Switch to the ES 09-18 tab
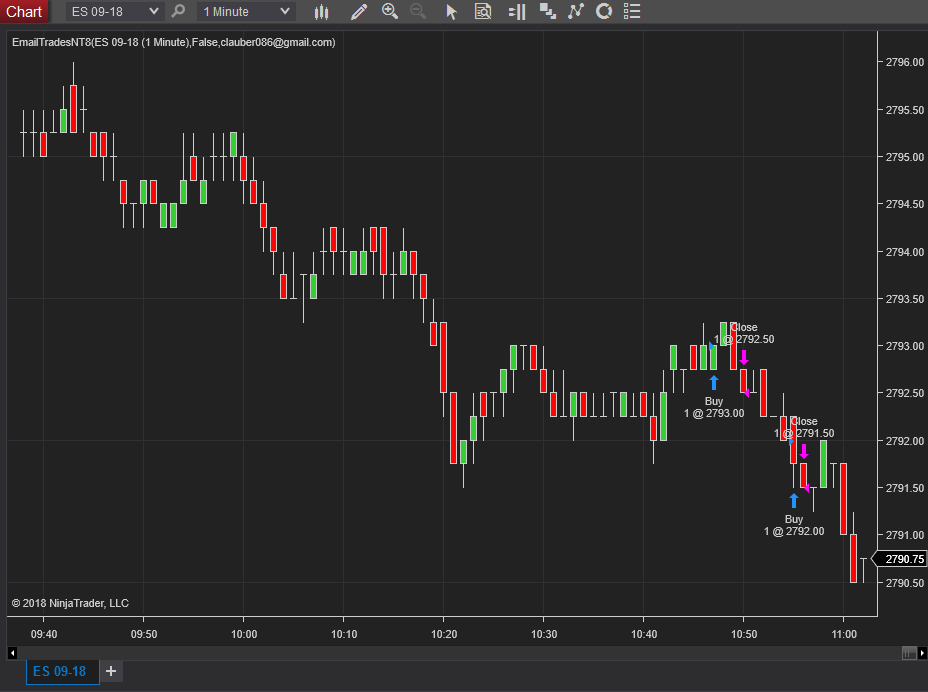 (62, 671)
